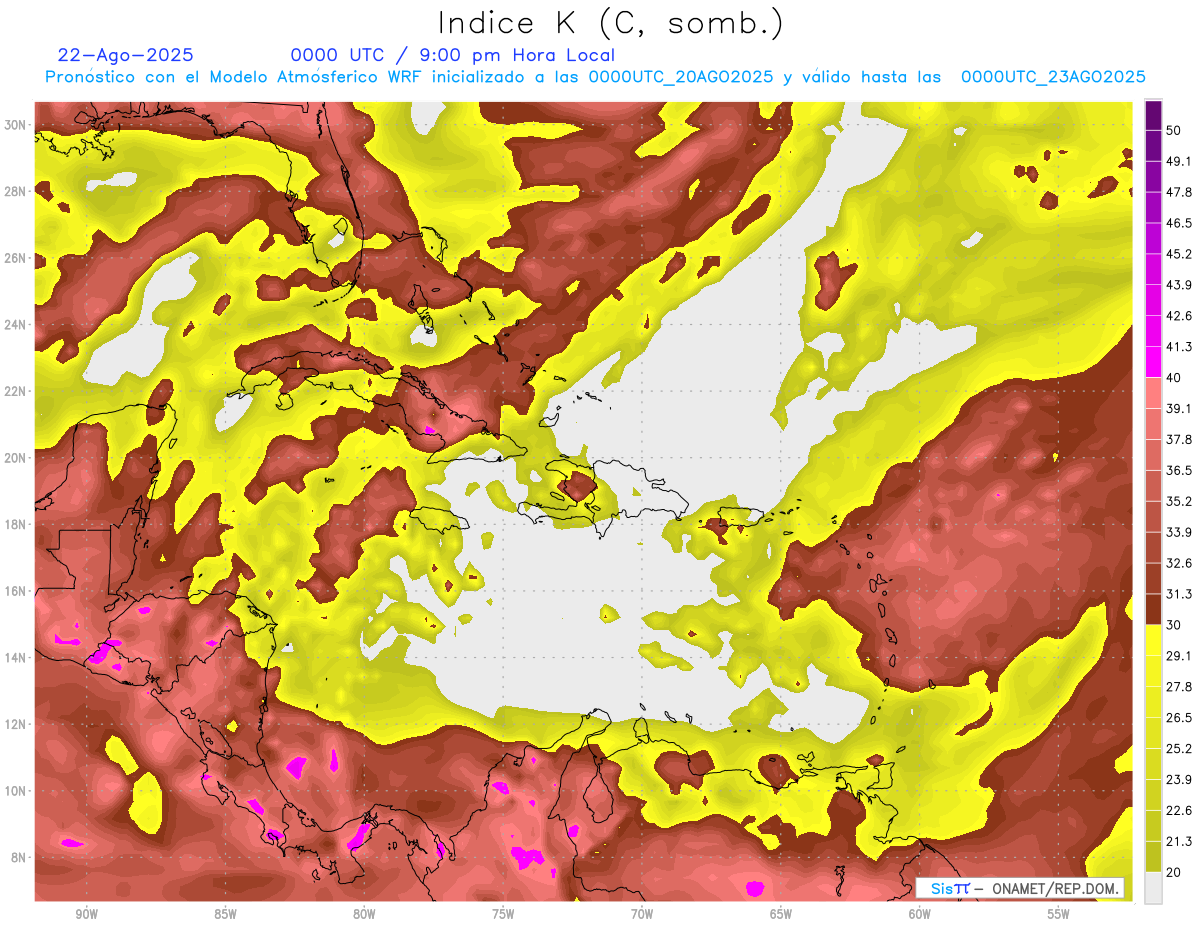Click the bright yellow swatch between 29.1 and 30
Image resolution: width=1200 pixels, height=927 pixels.
point(1153,640)
